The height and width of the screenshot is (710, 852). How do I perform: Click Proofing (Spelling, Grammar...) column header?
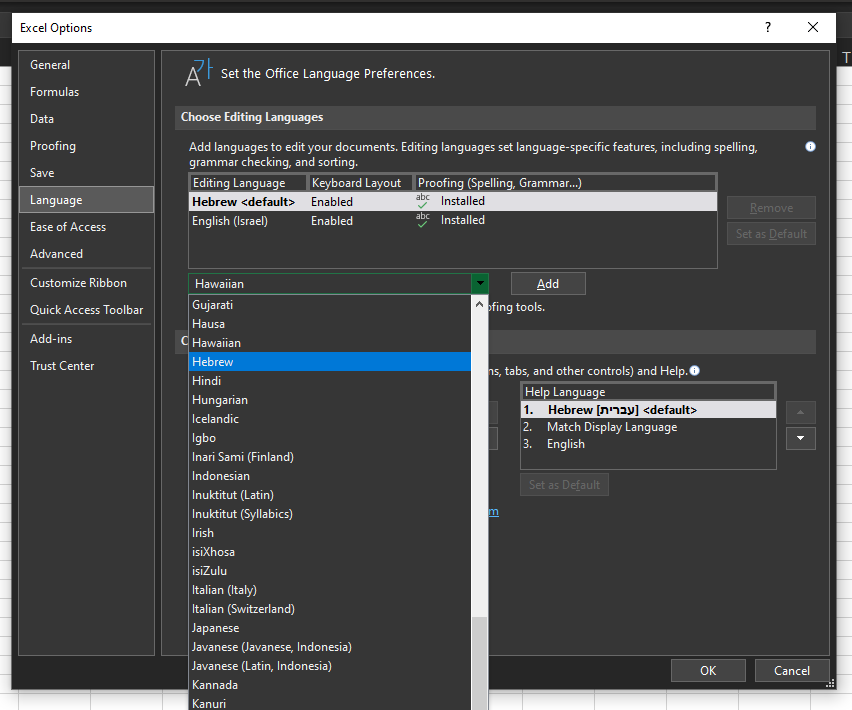point(565,183)
